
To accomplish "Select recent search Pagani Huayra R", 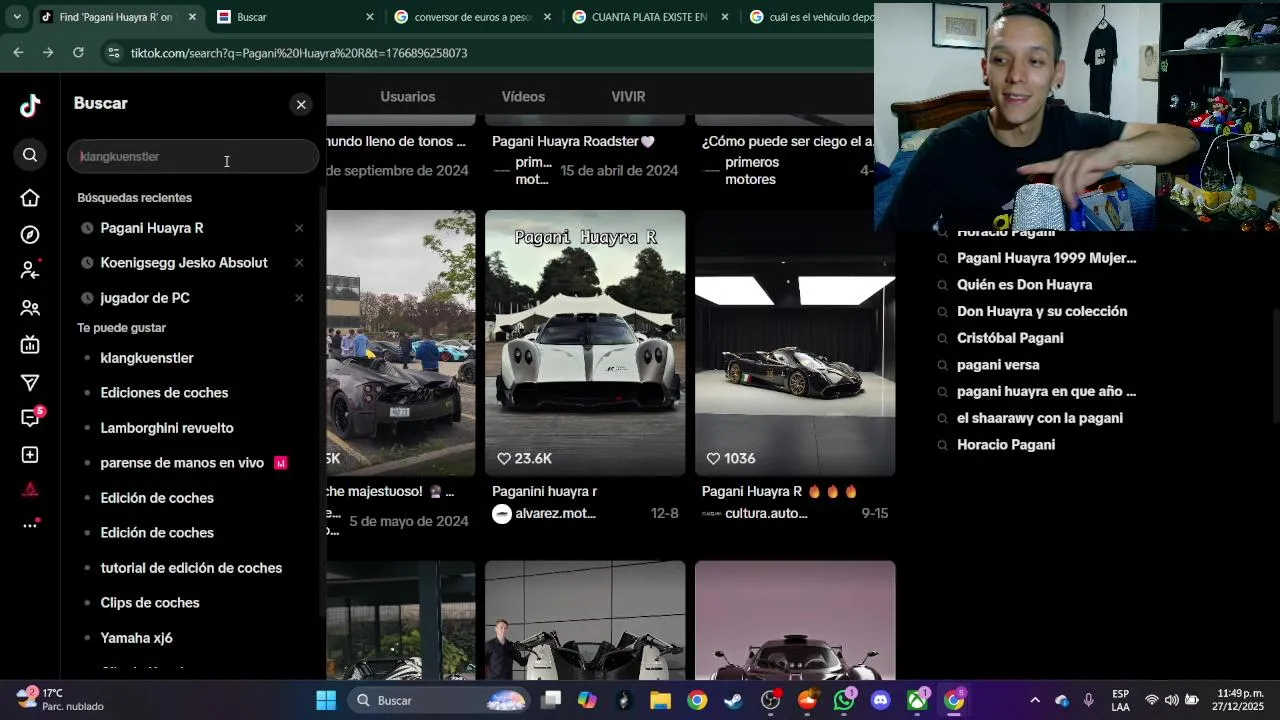I will [152, 228].
